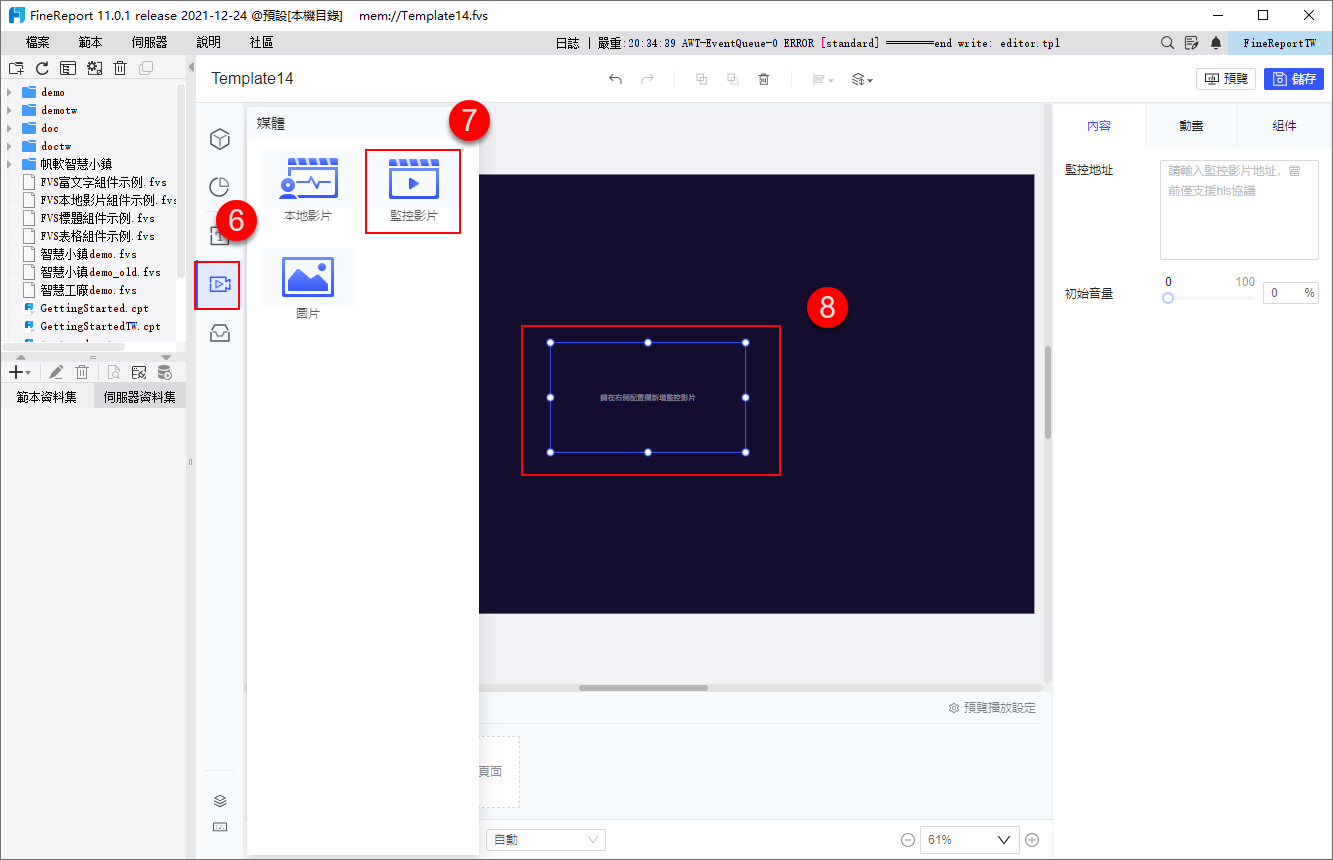Switch to the 動畫 tab
1333x860 pixels.
(x=1191, y=126)
